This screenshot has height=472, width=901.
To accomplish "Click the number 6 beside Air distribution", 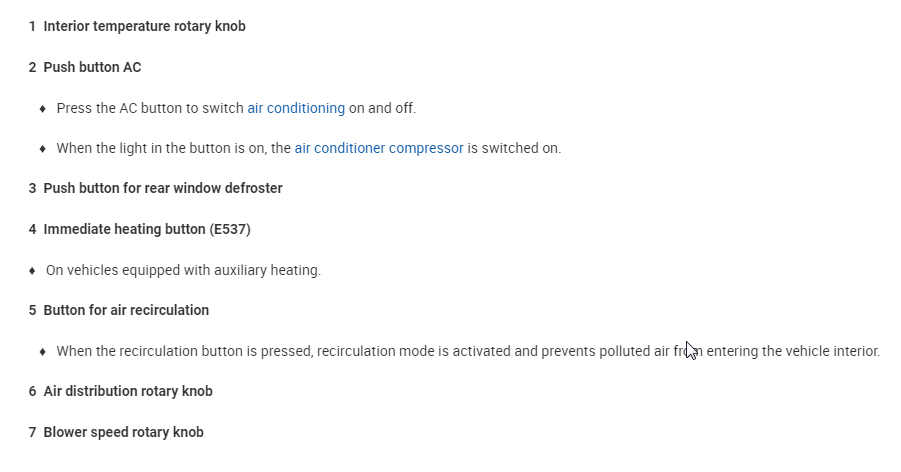I will coord(32,391).
